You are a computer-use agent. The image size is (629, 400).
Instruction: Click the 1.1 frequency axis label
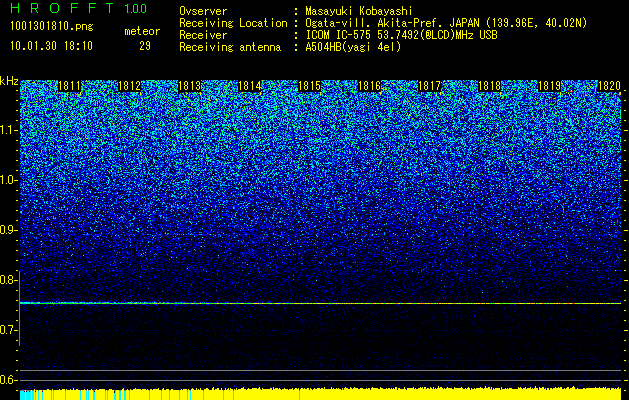coord(8,130)
